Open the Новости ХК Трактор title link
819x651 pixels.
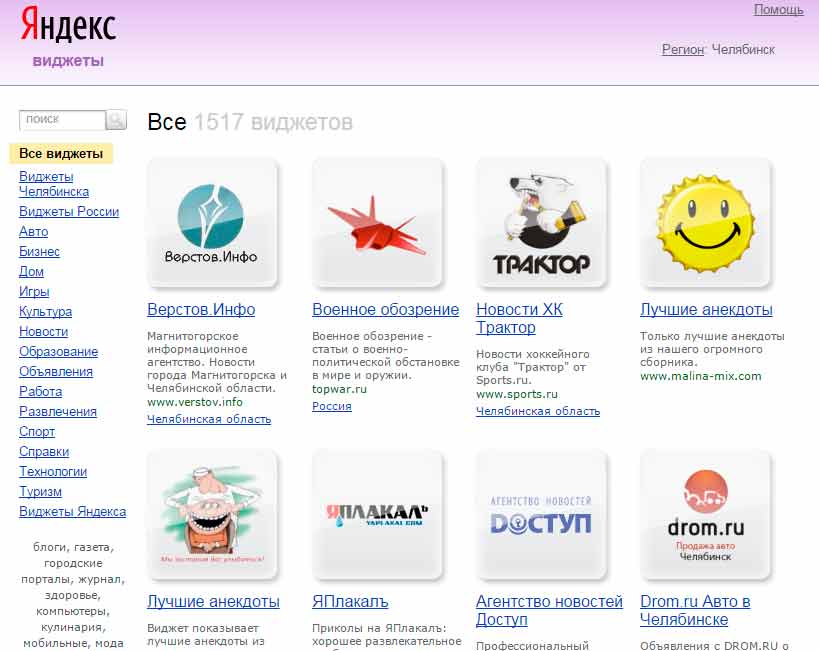[x=519, y=318]
